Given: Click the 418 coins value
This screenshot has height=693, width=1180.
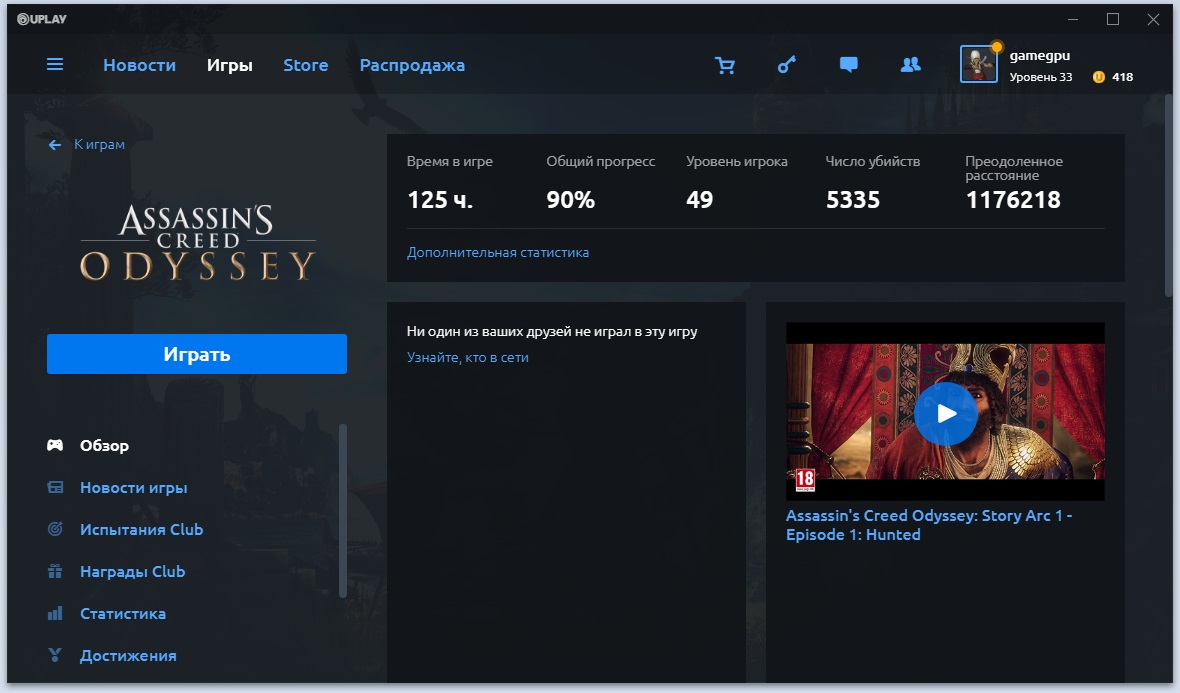Looking at the screenshot, I should [x=1122, y=77].
